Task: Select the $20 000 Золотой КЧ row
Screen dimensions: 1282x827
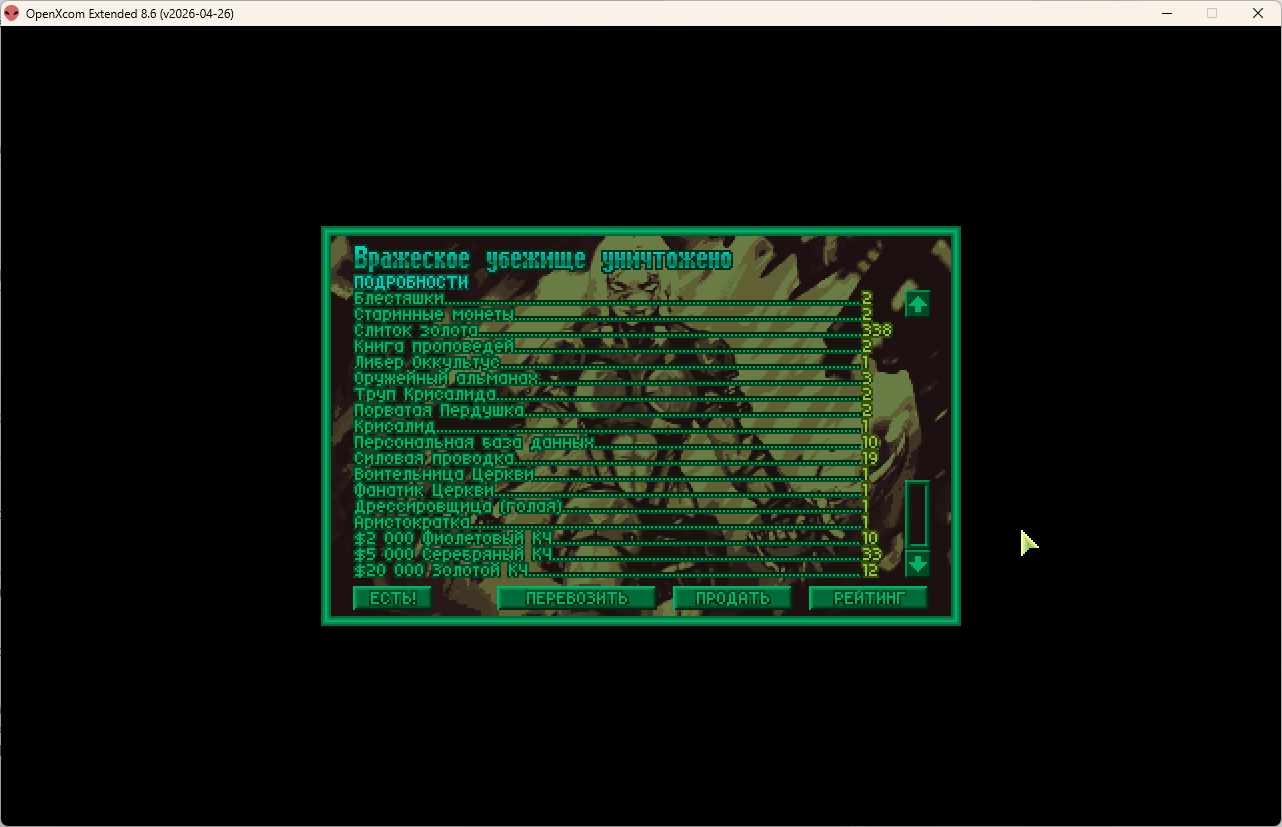Action: pyautogui.click(x=623, y=570)
